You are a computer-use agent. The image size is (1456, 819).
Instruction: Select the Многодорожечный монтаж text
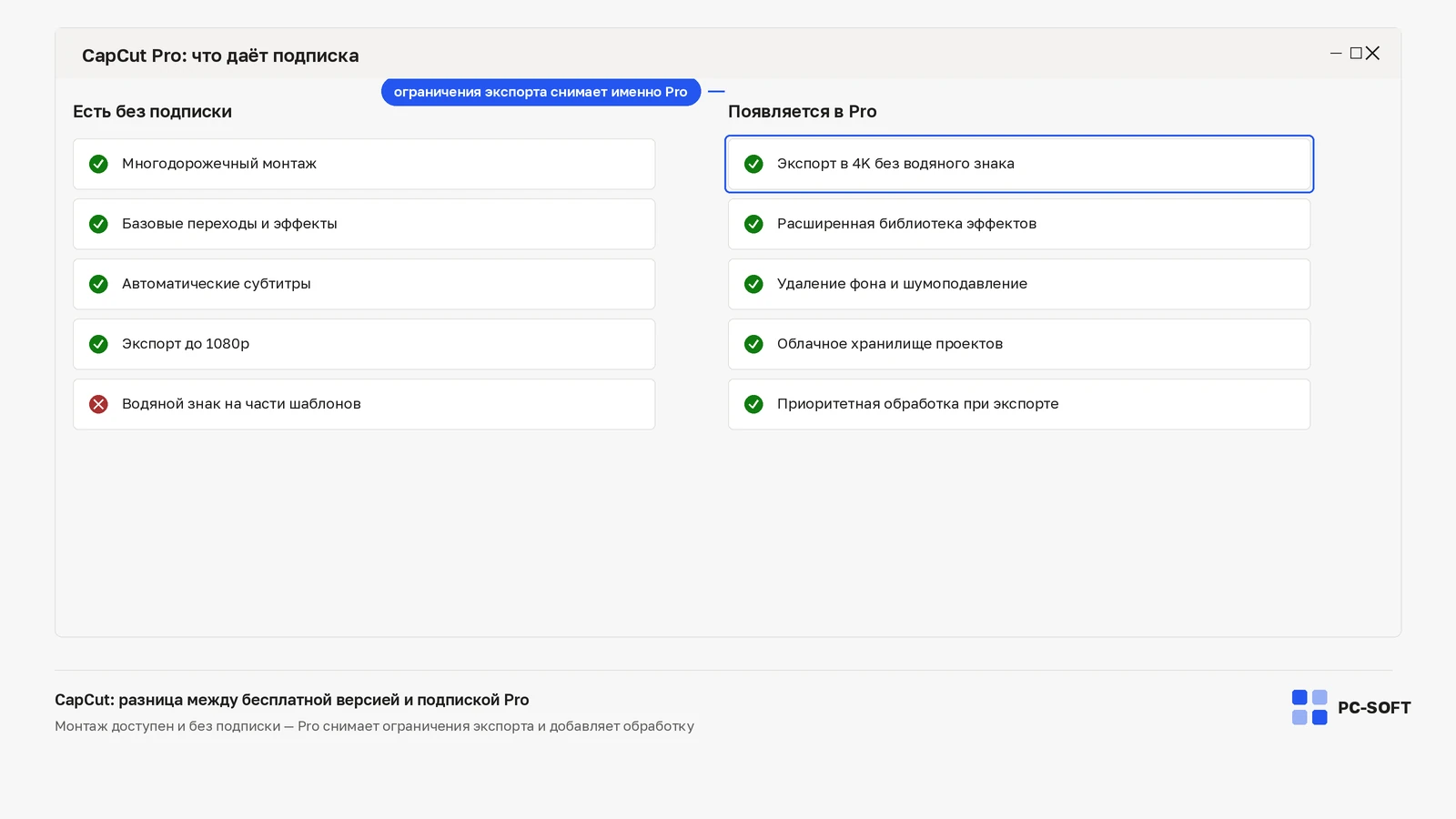pos(219,164)
